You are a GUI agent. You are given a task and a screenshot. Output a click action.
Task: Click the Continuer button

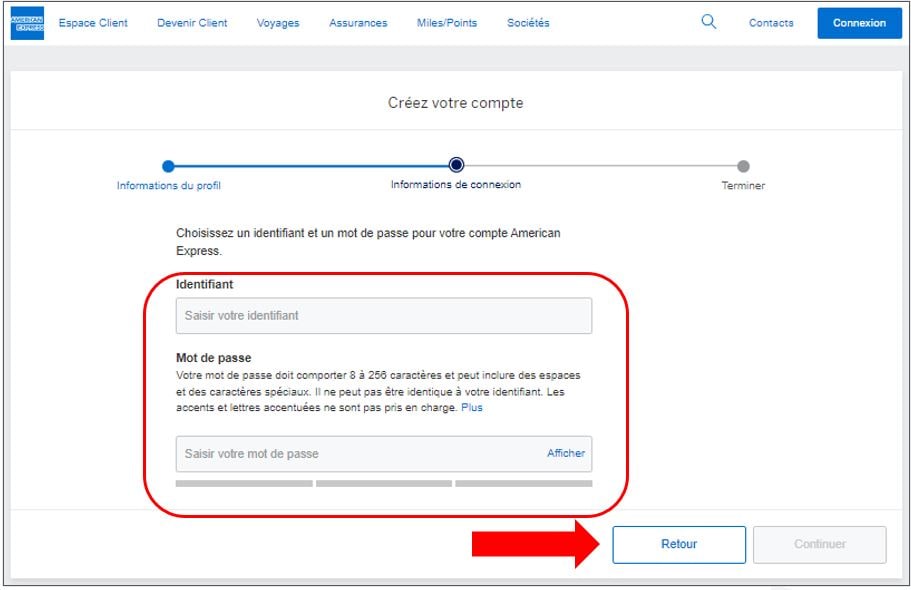[x=819, y=545]
